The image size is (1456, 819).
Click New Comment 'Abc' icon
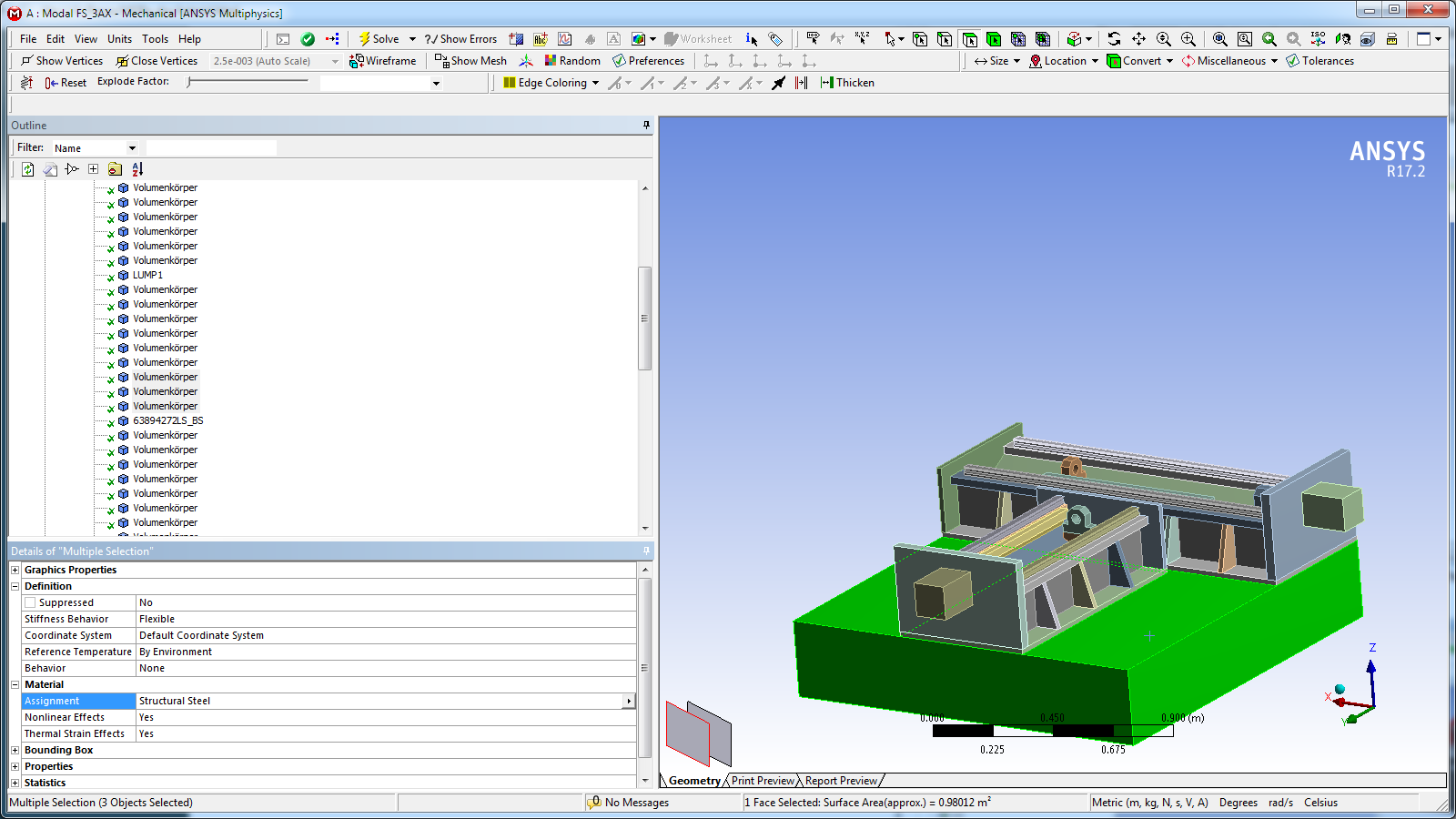coord(541,39)
